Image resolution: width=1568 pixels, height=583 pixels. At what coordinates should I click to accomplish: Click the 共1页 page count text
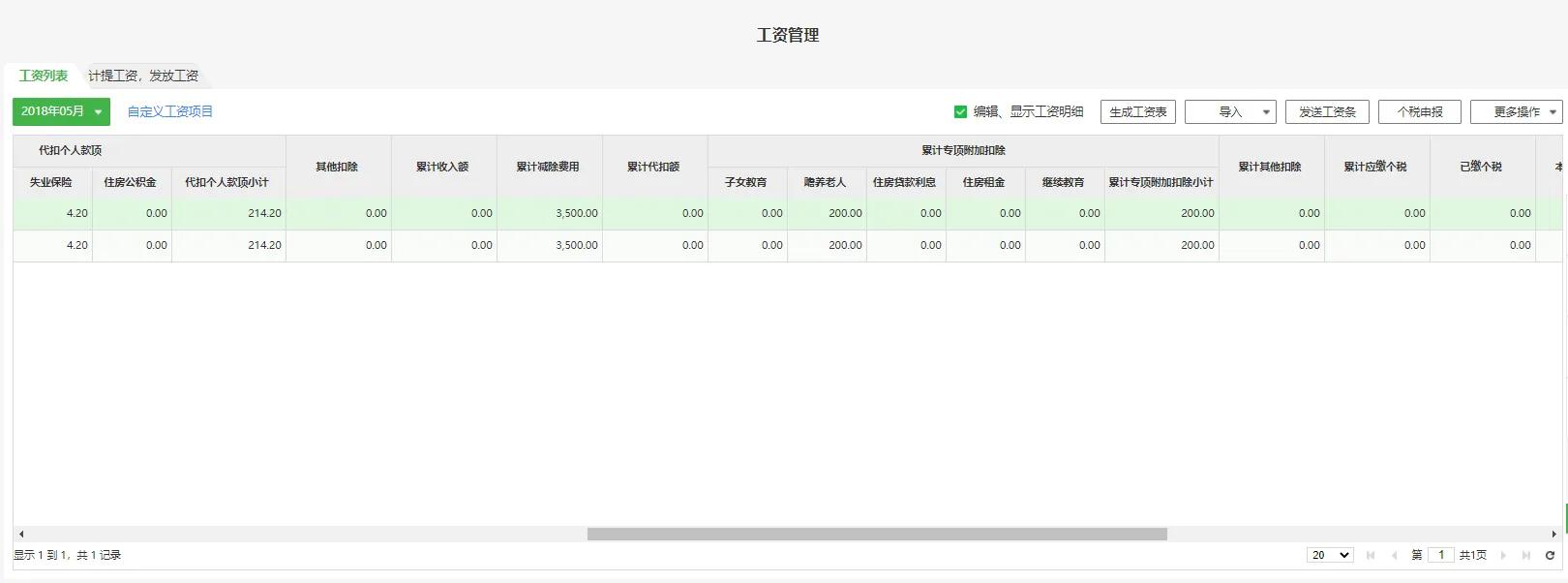(x=1473, y=555)
